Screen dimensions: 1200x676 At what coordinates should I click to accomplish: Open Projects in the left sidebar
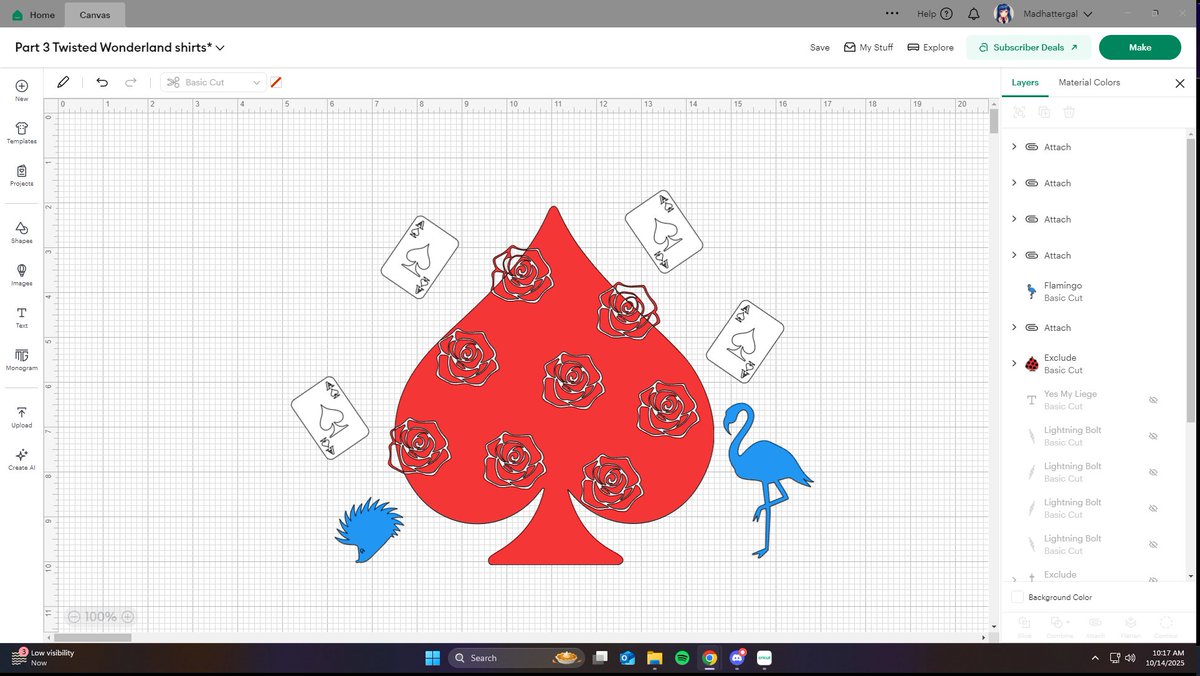(21, 175)
